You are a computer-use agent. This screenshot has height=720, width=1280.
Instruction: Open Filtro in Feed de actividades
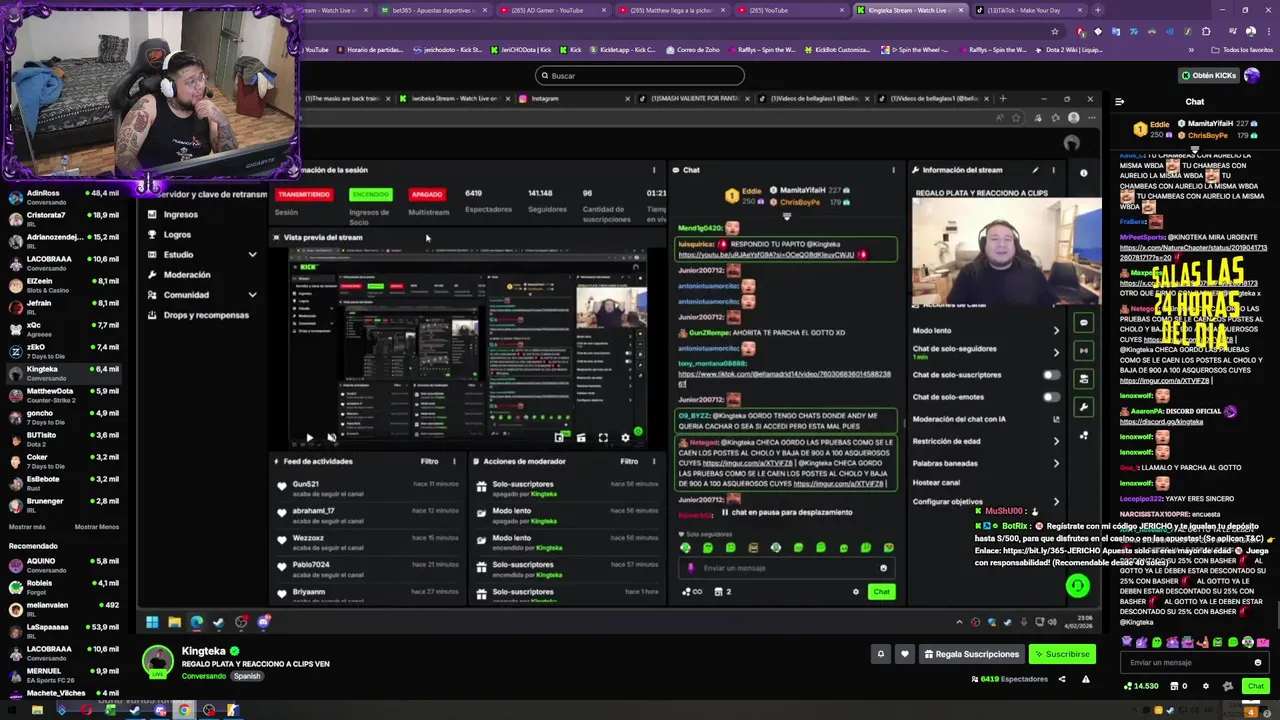(429, 461)
